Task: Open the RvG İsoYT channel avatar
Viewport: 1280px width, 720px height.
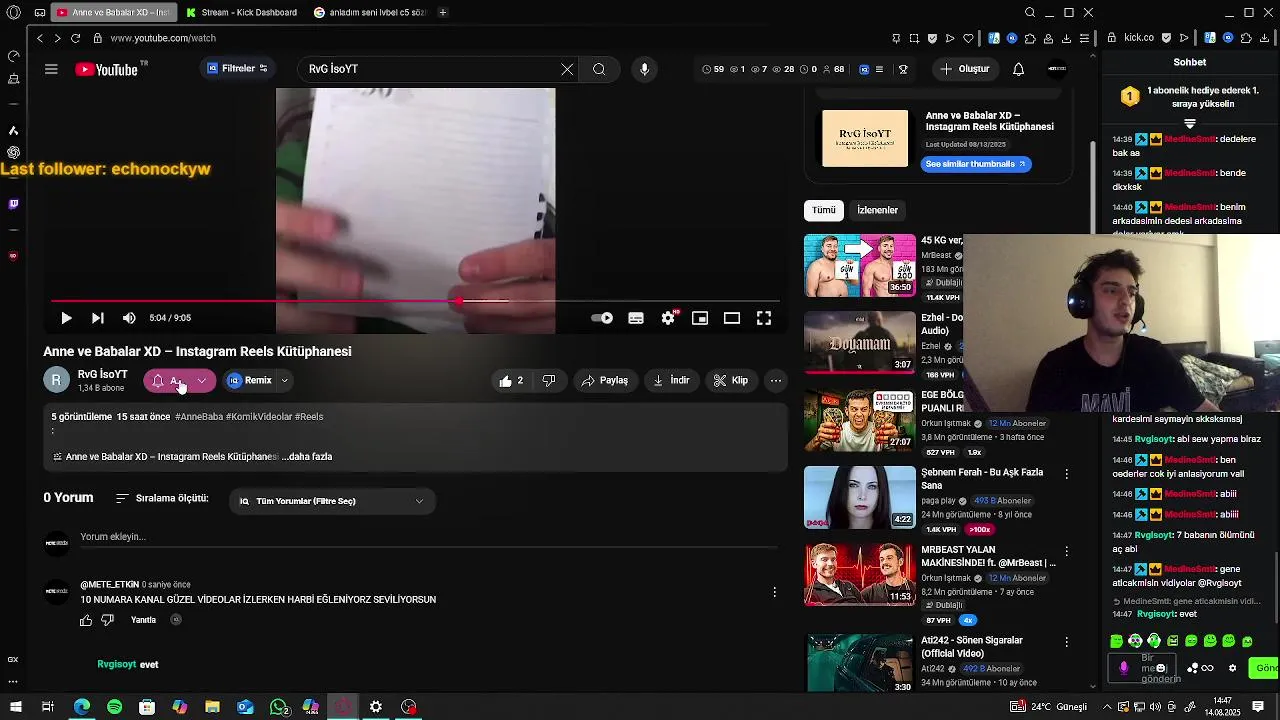Action: pyautogui.click(x=56, y=380)
